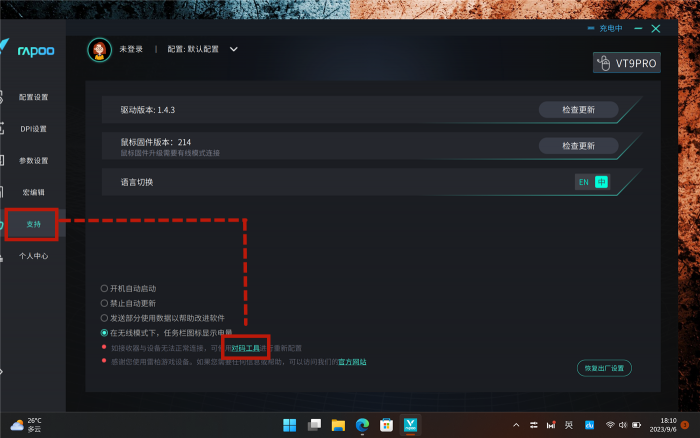This screenshot has width=700, height=438.
Task: Enable 禁止自动更新 option
Action: click(104, 303)
